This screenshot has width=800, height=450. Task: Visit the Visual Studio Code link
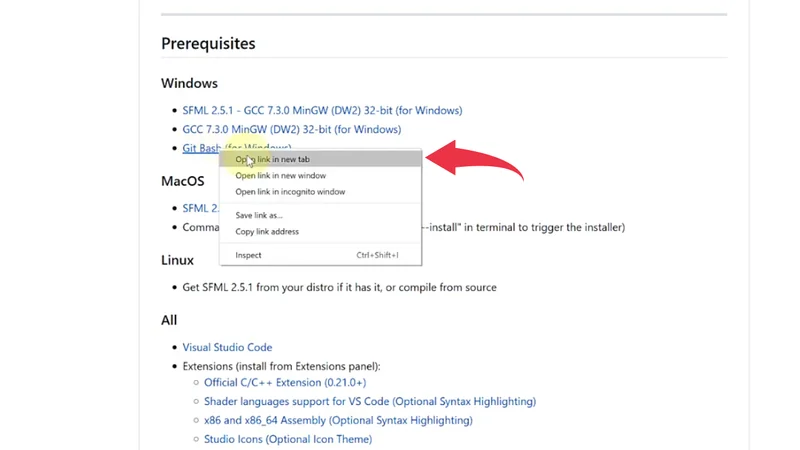click(227, 347)
